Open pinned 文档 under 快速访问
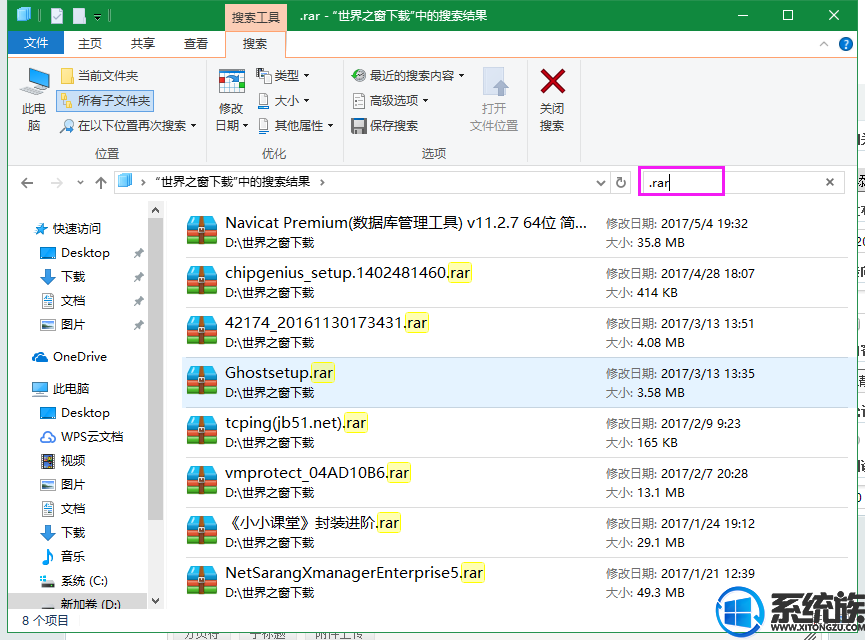 (x=63, y=301)
